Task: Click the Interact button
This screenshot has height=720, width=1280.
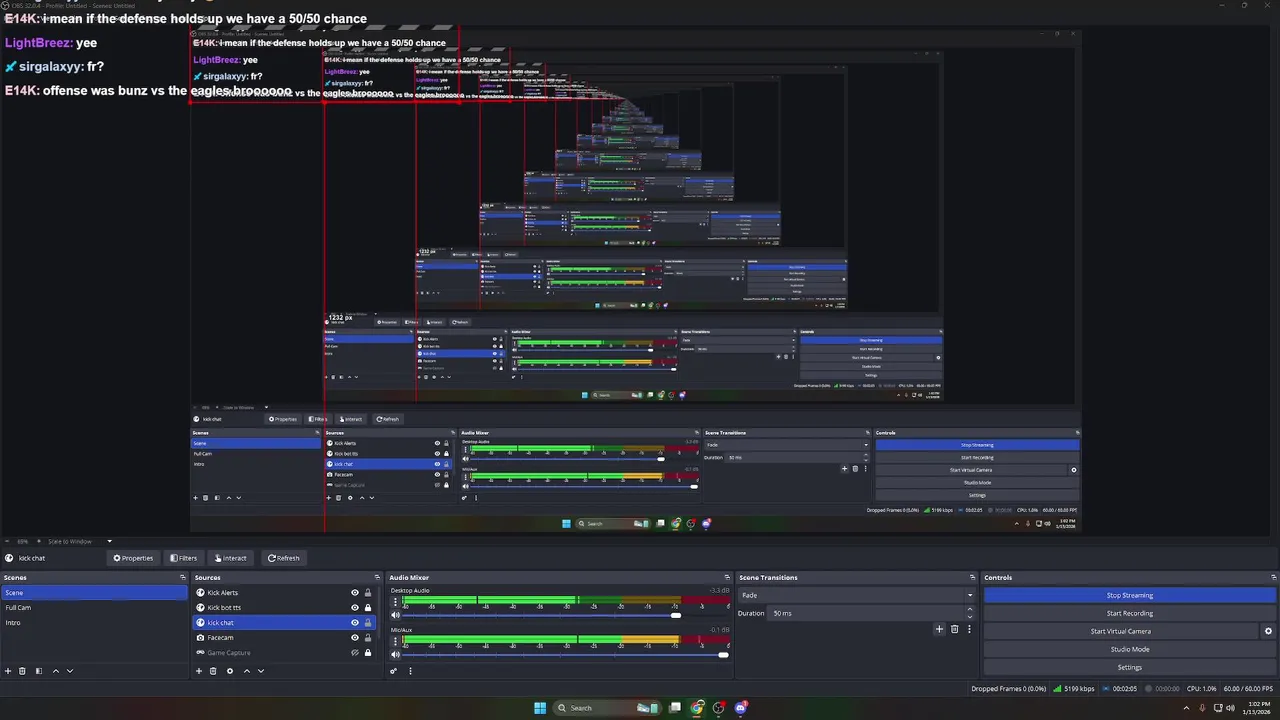Action: coord(231,558)
